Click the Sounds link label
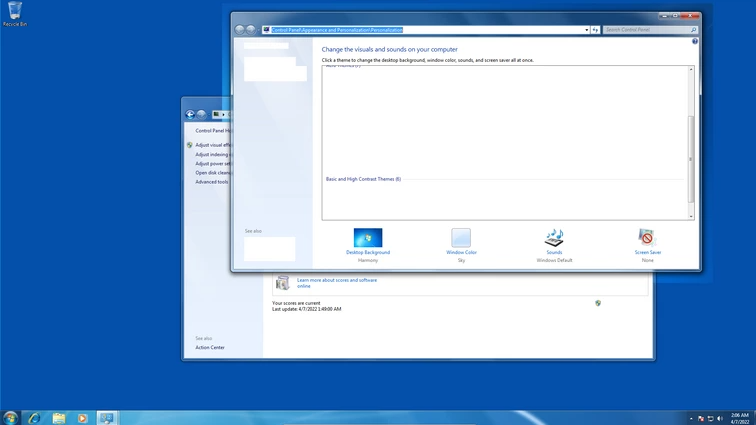 point(554,252)
